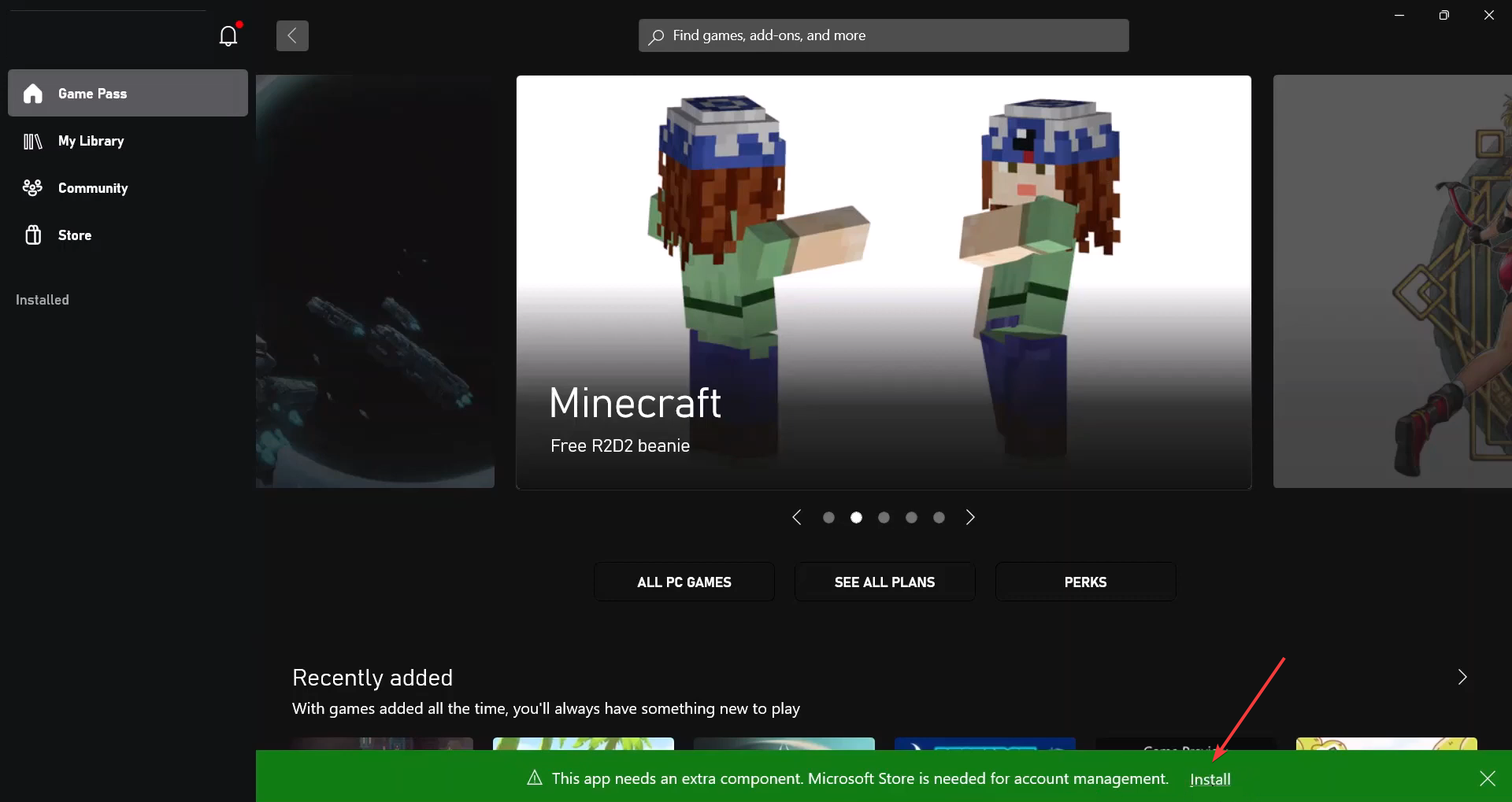This screenshot has height=802, width=1512.
Task: Expand Recently added with the right chevron
Action: pyautogui.click(x=1462, y=677)
